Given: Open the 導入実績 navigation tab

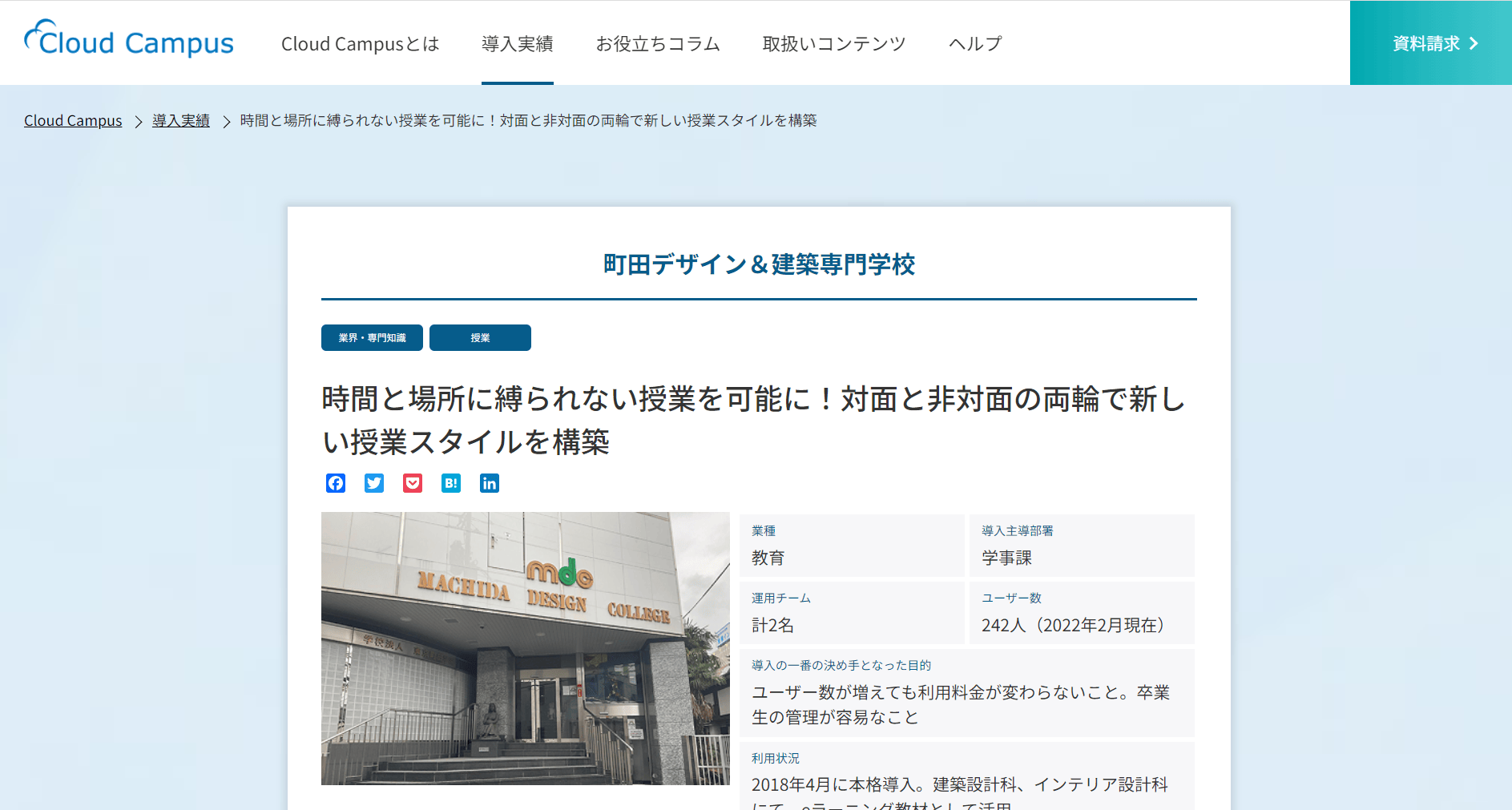Looking at the screenshot, I should (x=518, y=44).
